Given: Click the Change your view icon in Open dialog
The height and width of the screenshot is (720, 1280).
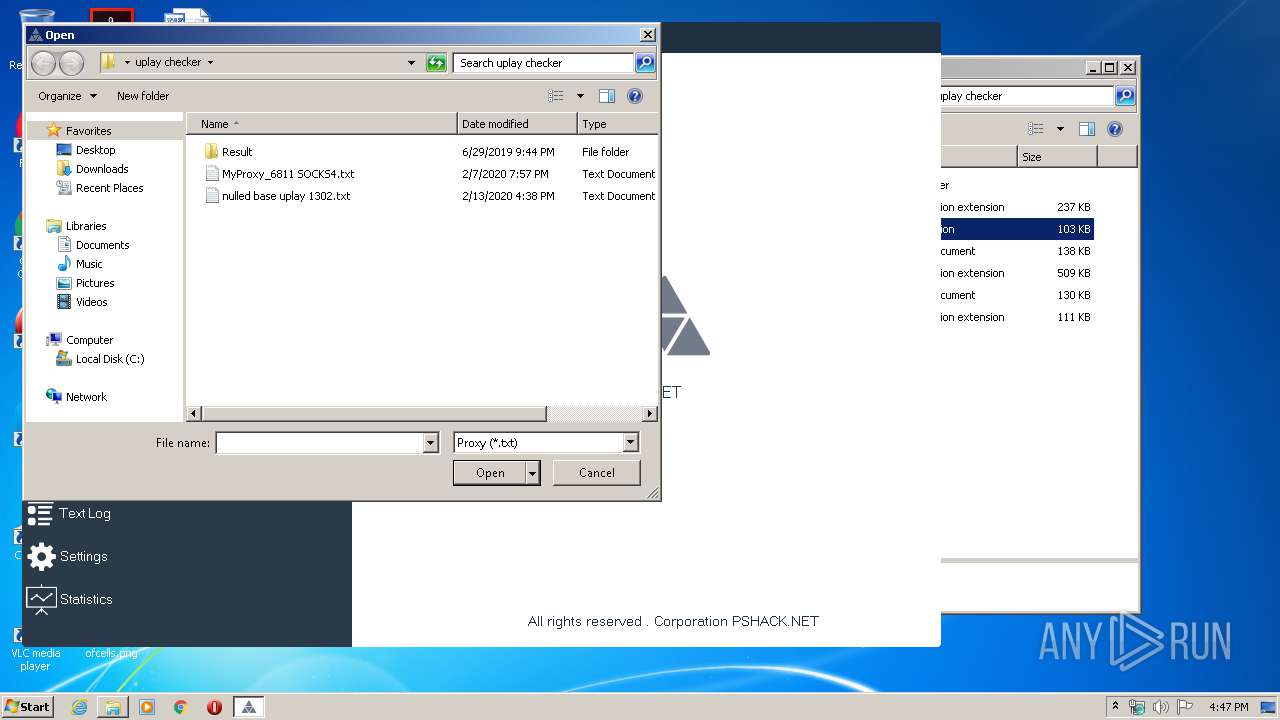Looking at the screenshot, I should click(556, 96).
